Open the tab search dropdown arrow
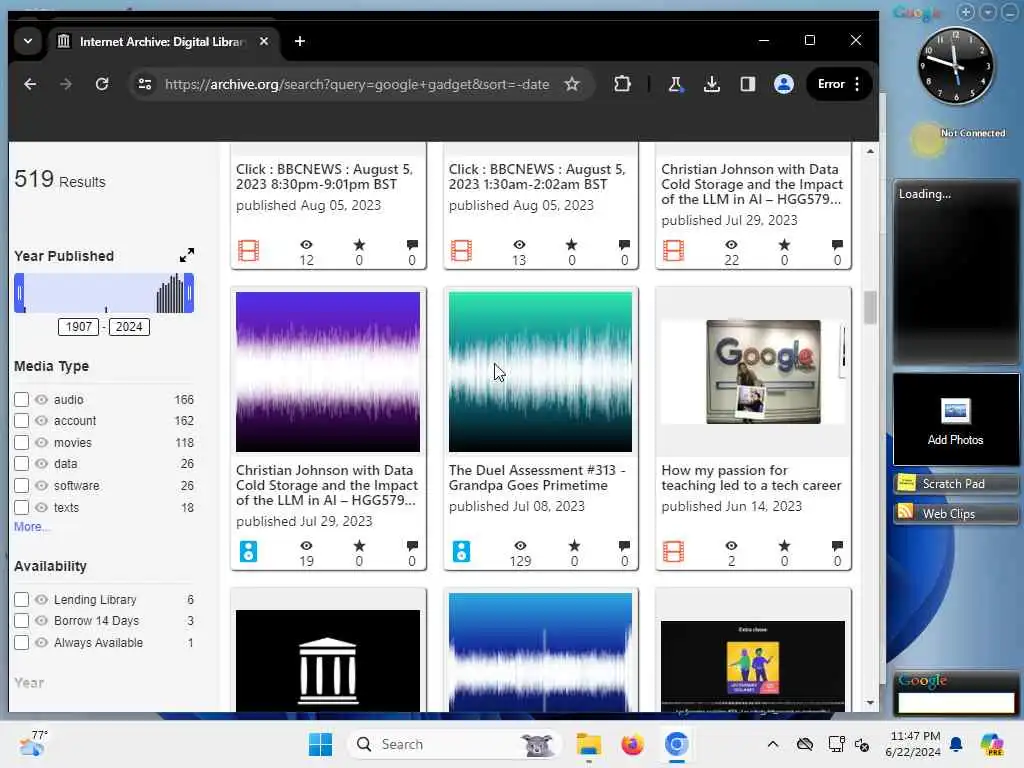Image resolution: width=1024 pixels, height=768 pixels. pos(28,41)
